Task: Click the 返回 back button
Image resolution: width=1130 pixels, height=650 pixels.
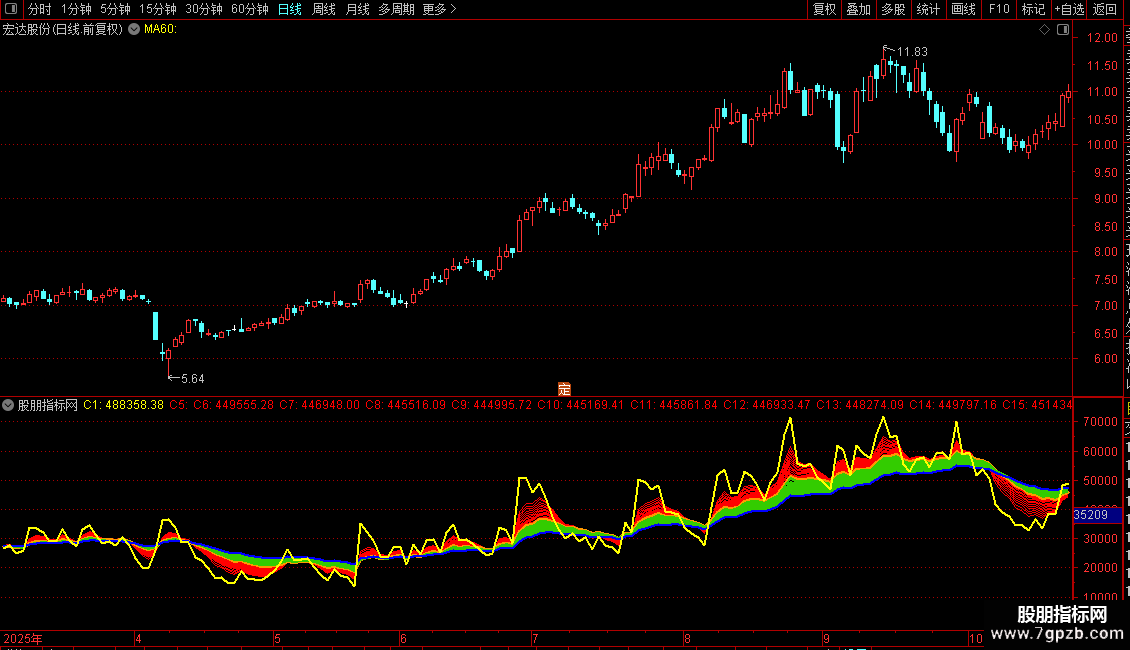Action: pyautogui.click(x=1105, y=9)
